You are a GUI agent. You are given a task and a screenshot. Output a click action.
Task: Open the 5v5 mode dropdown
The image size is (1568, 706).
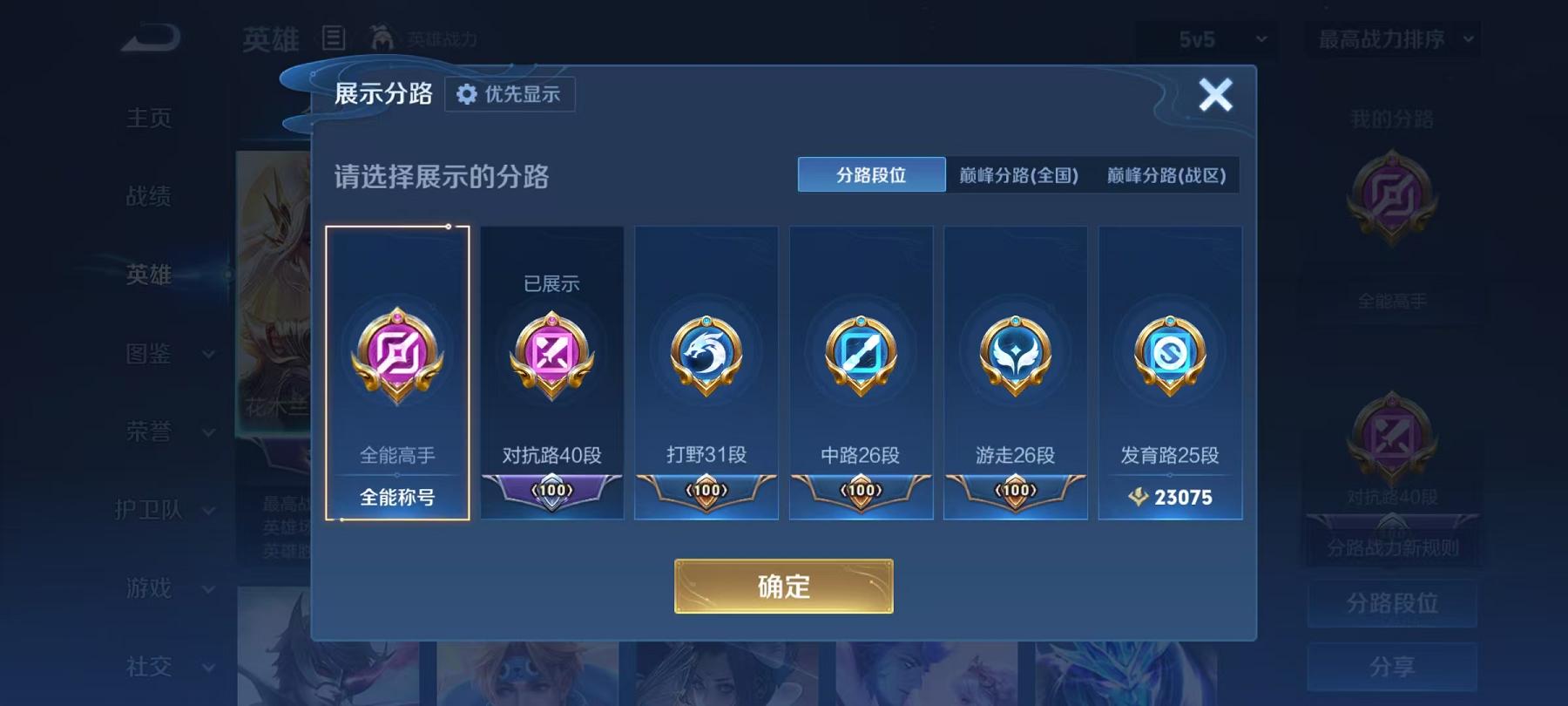tap(1207, 39)
